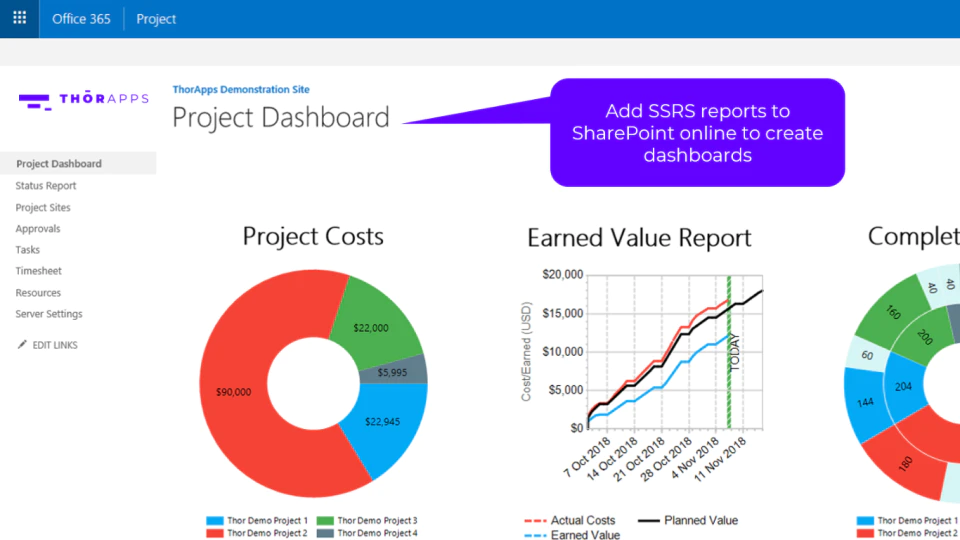
Task: Open the Office 365 app launcher grid
Action: click(x=20, y=18)
